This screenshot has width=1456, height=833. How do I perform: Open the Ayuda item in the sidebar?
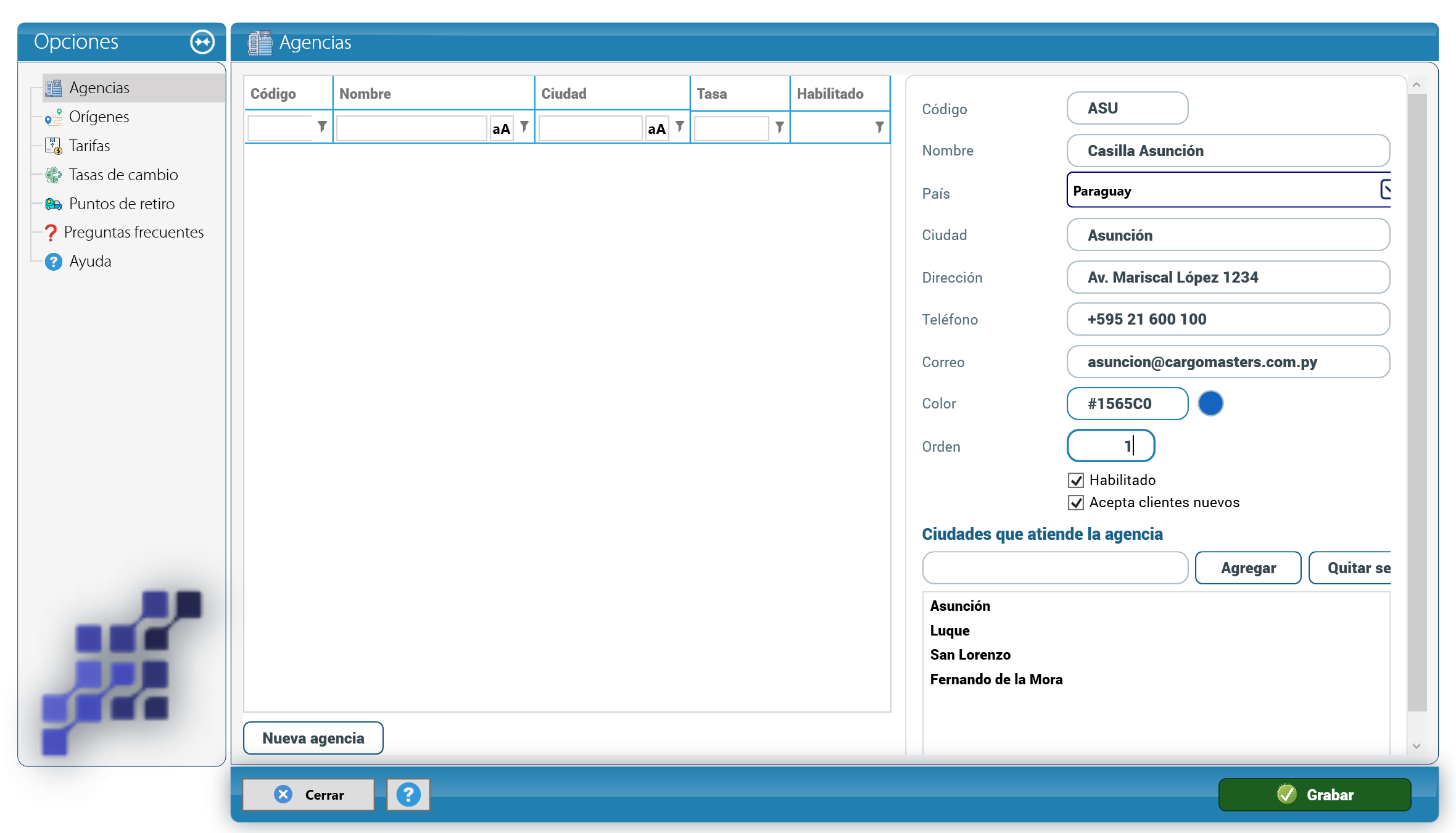[90, 262]
